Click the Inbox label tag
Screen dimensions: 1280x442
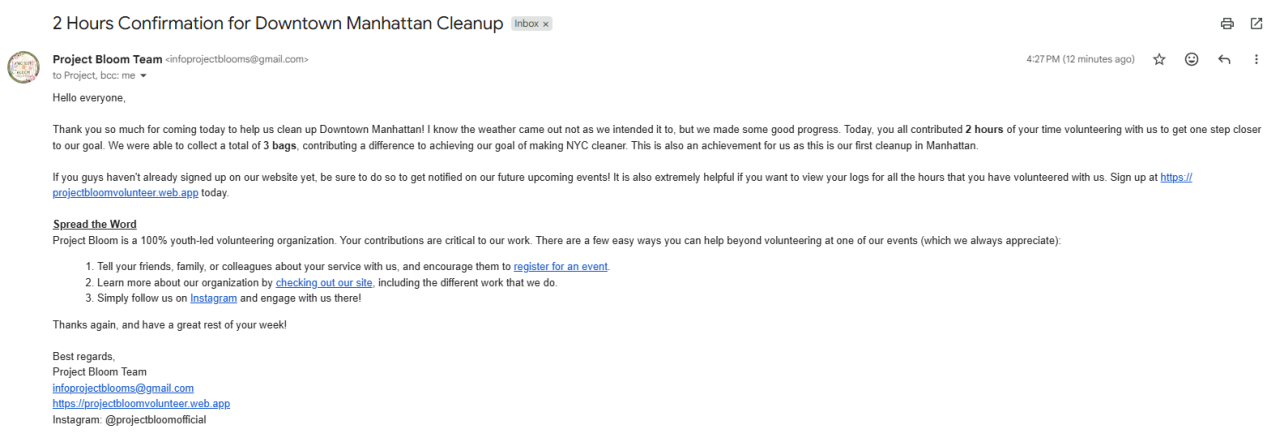[526, 24]
